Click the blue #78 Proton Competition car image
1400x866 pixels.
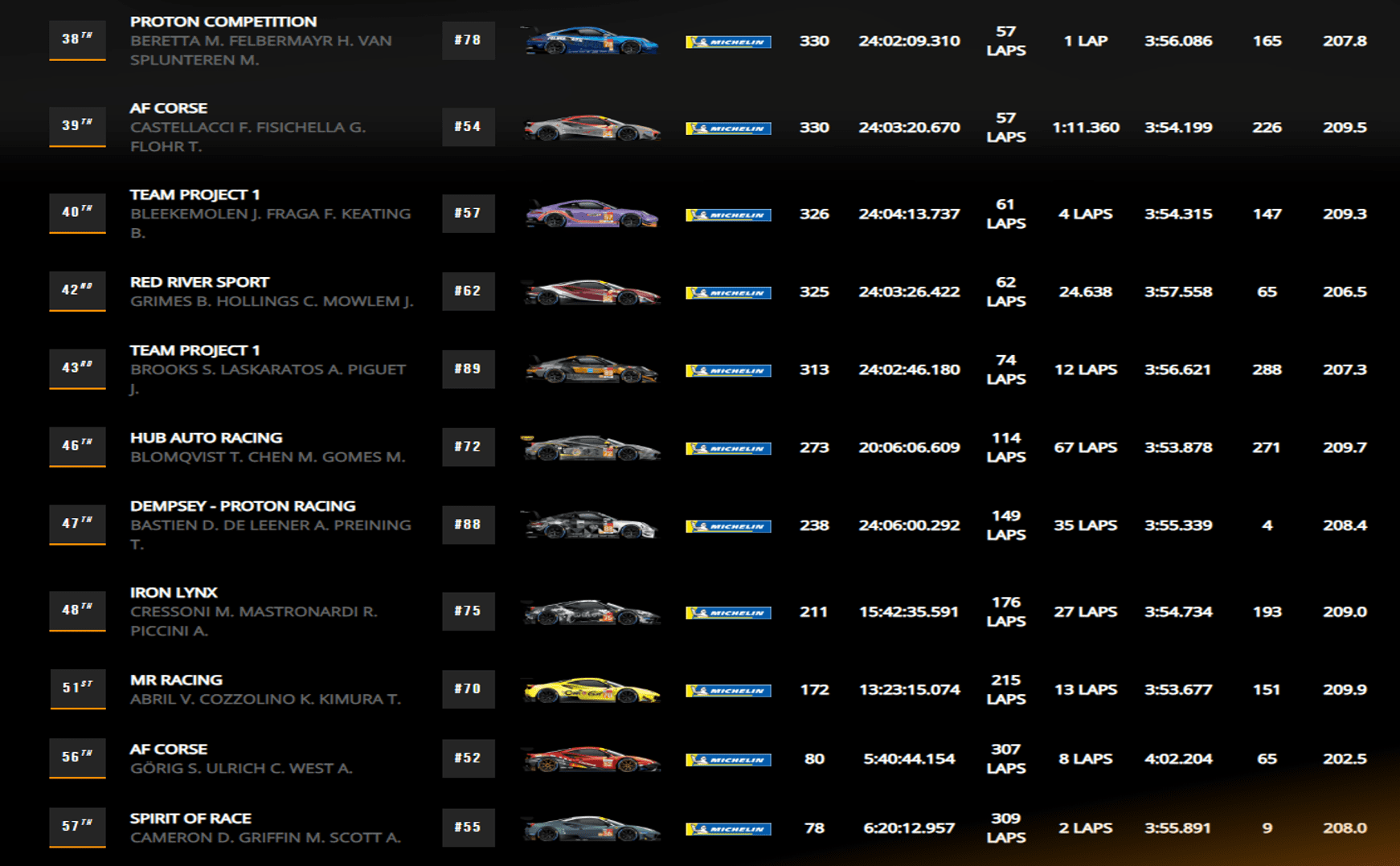click(592, 40)
